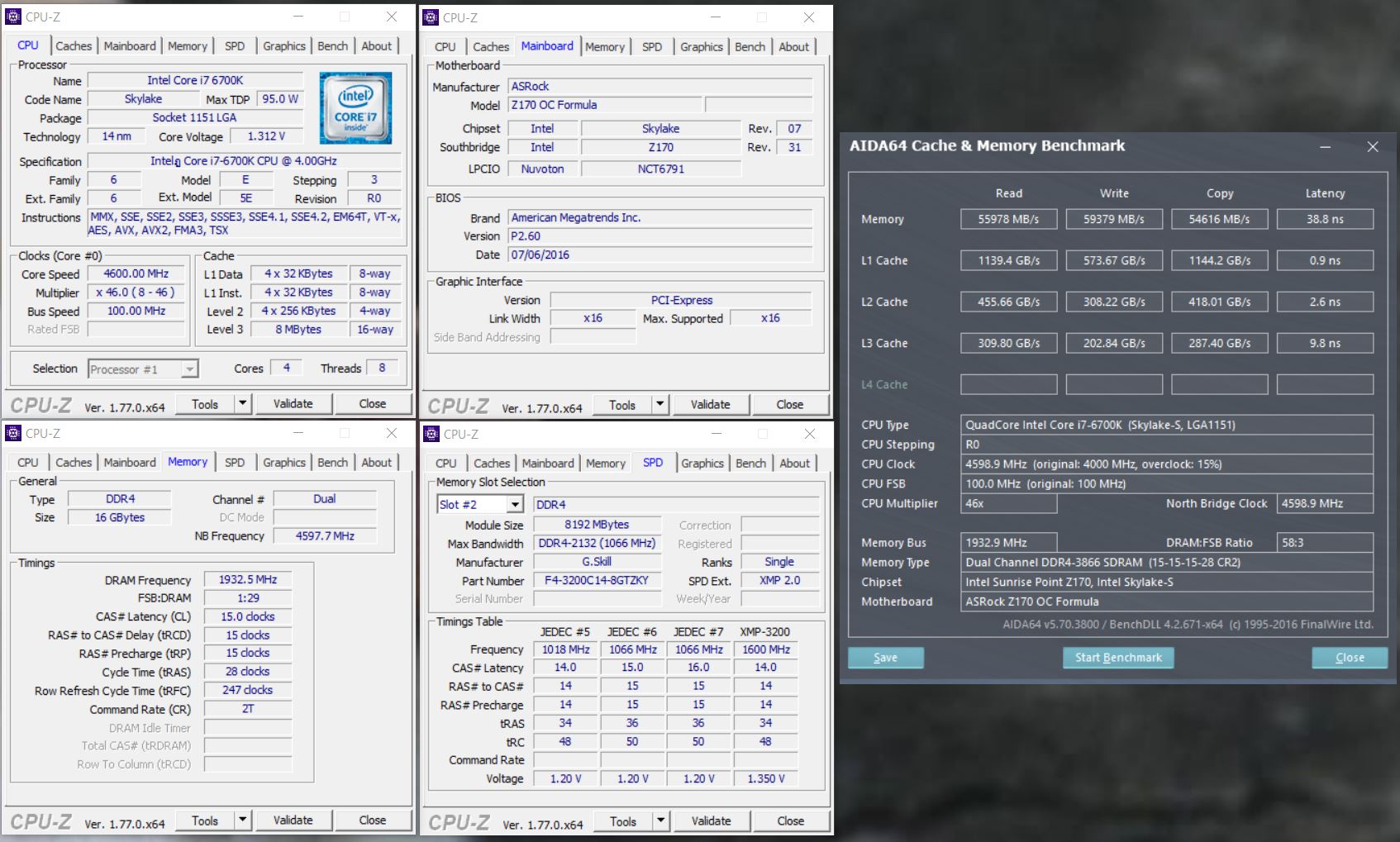Image resolution: width=1400 pixels, height=842 pixels.
Task: Click the Intel Core i7 logo badge
Action: point(355,108)
